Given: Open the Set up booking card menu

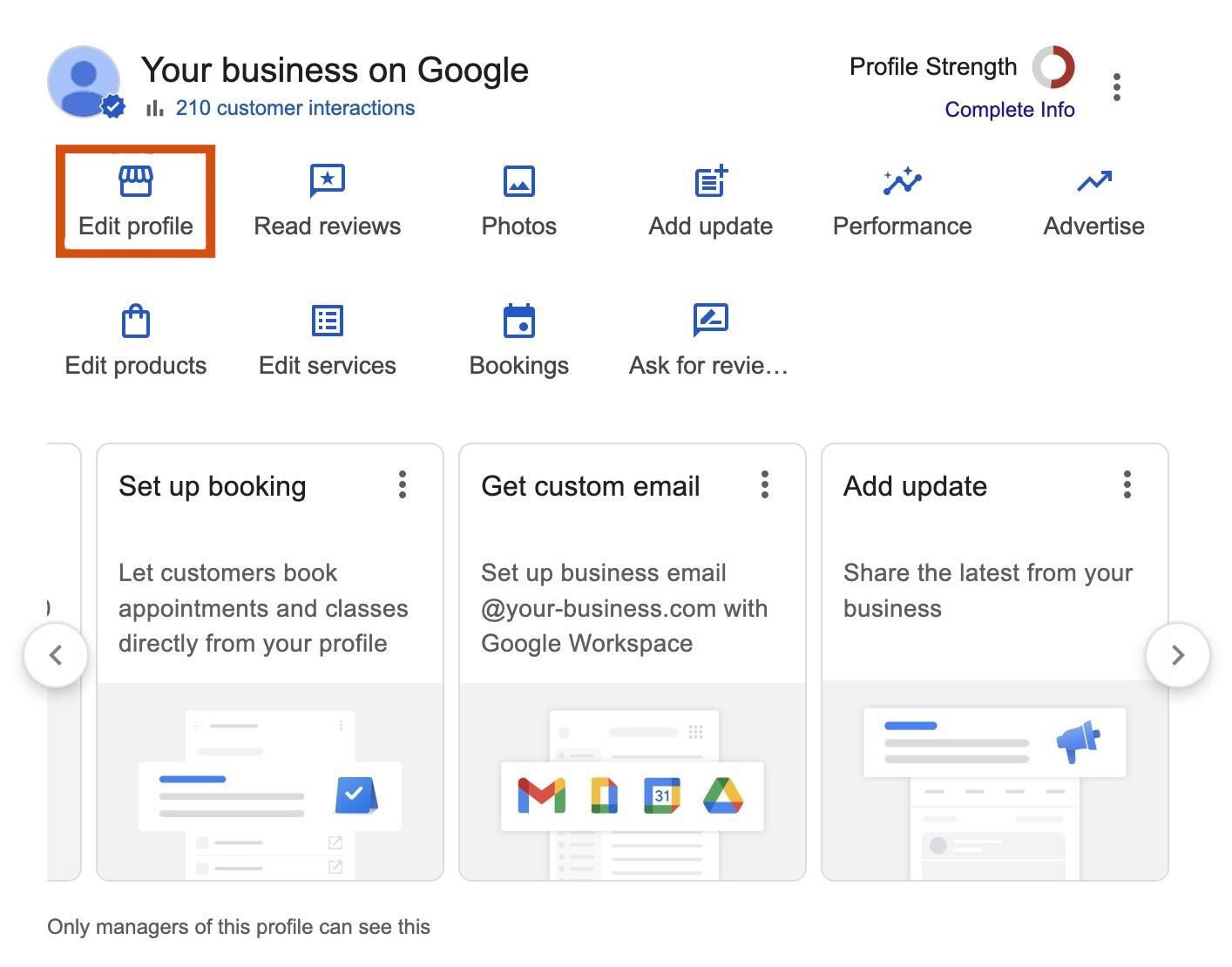Looking at the screenshot, I should click(x=403, y=485).
